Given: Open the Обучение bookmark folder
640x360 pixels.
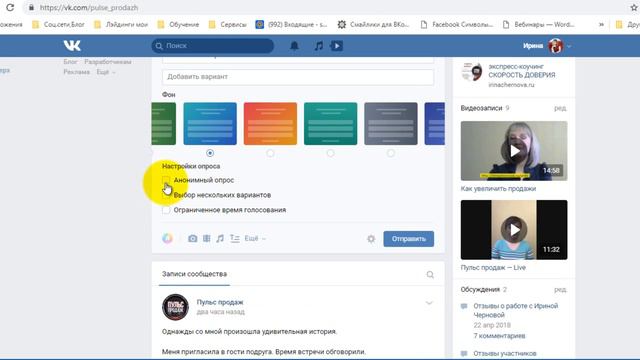Looking at the screenshot, I should pos(178,24).
